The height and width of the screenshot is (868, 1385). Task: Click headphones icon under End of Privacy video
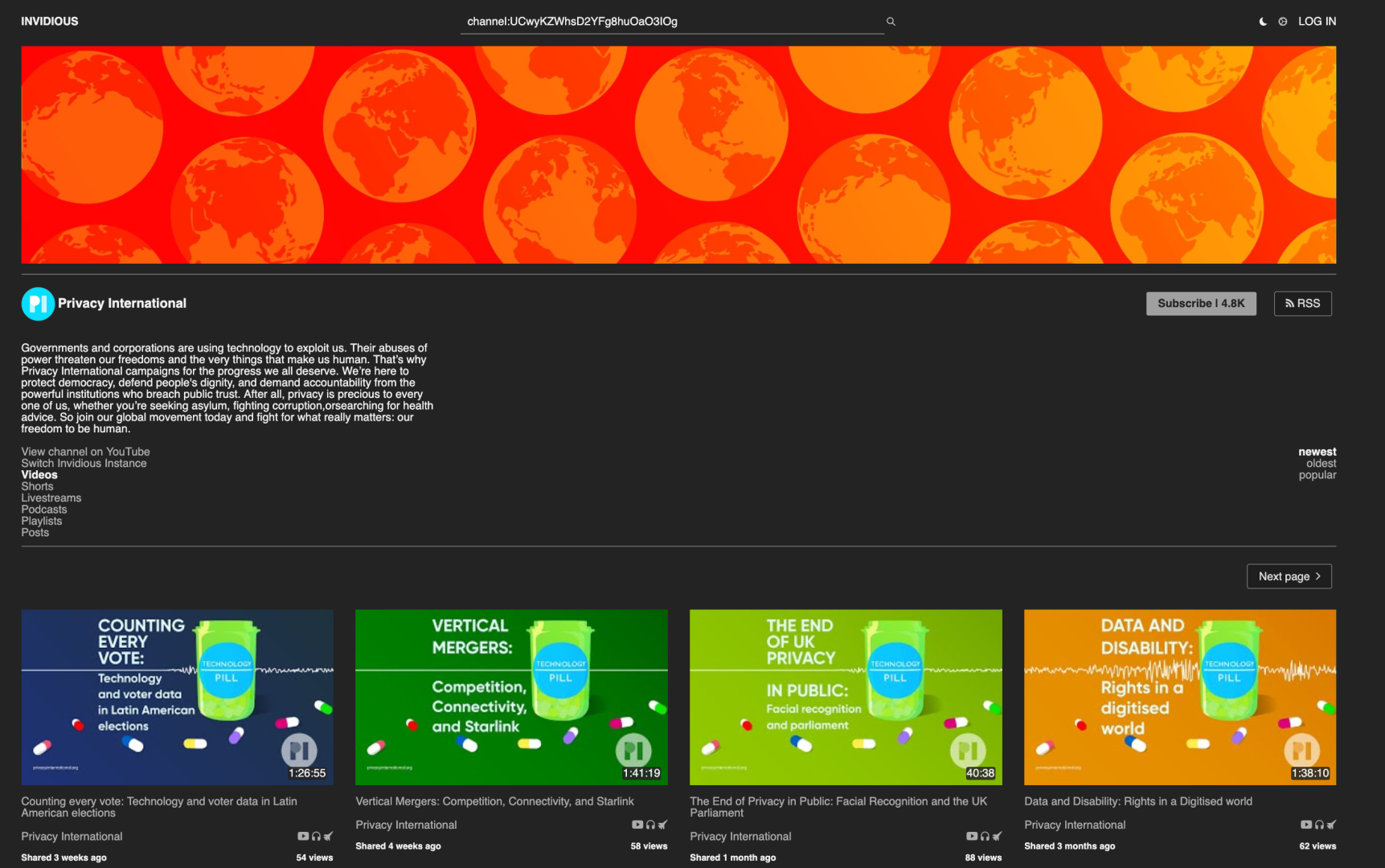985,836
